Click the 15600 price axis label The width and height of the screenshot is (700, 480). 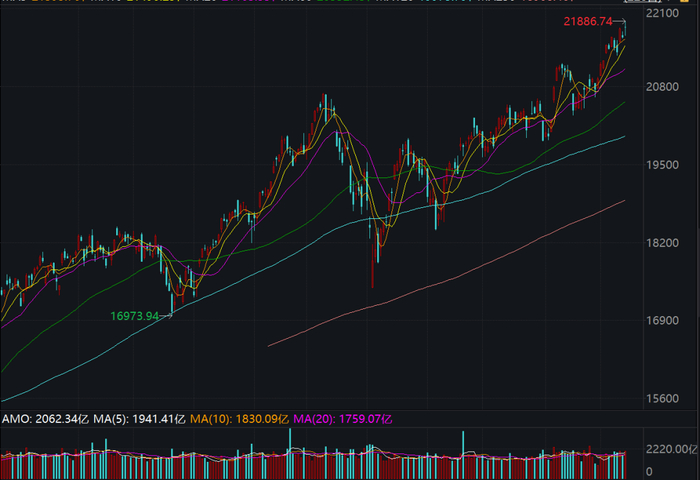(x=662, y=399)
